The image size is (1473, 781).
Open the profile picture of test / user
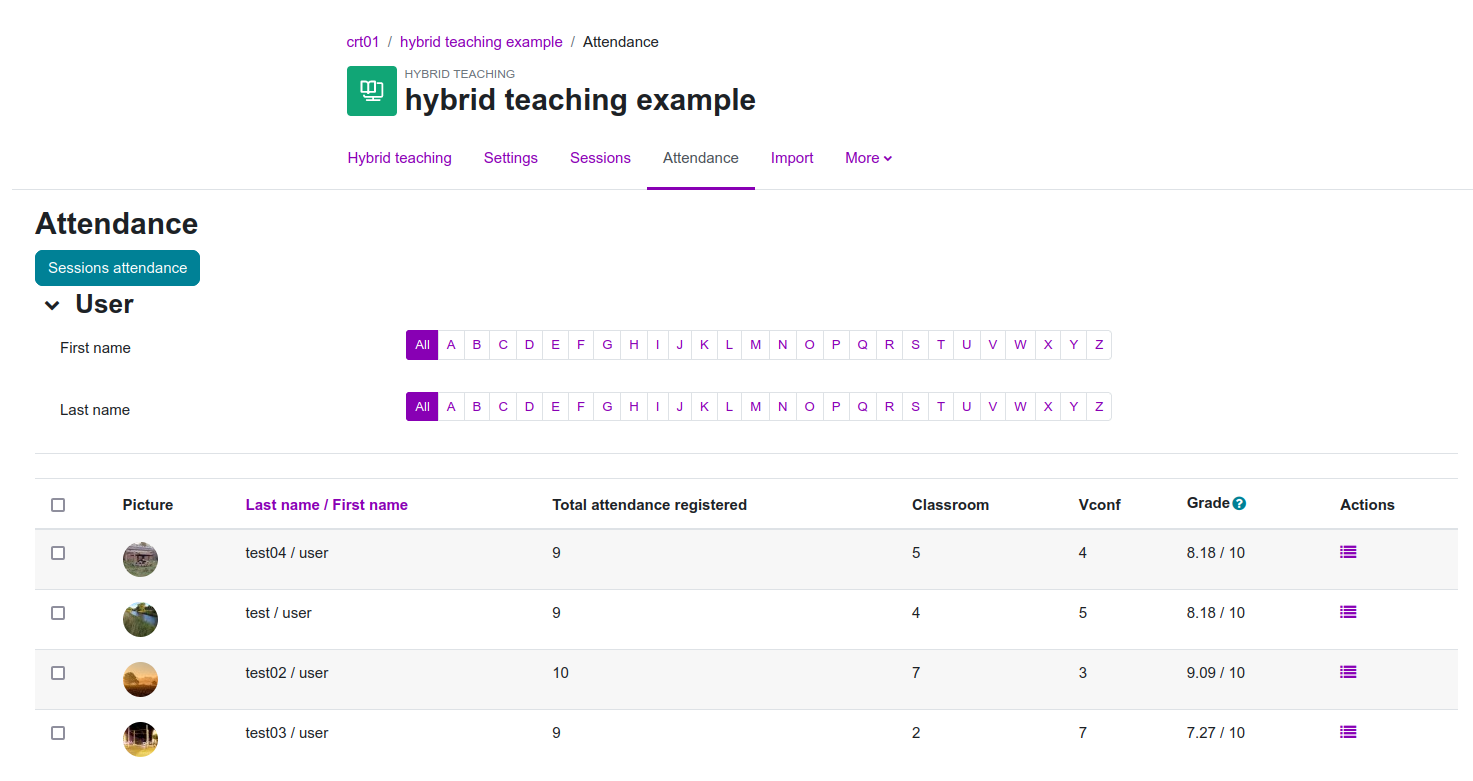tap(140, 619)
